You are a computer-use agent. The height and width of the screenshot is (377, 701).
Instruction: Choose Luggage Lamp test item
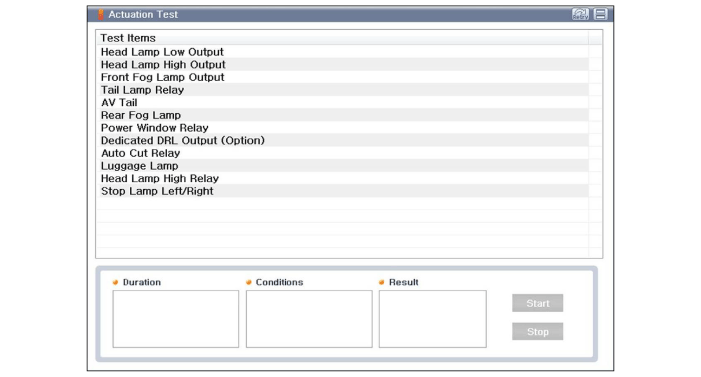click(x=342, y=165)
